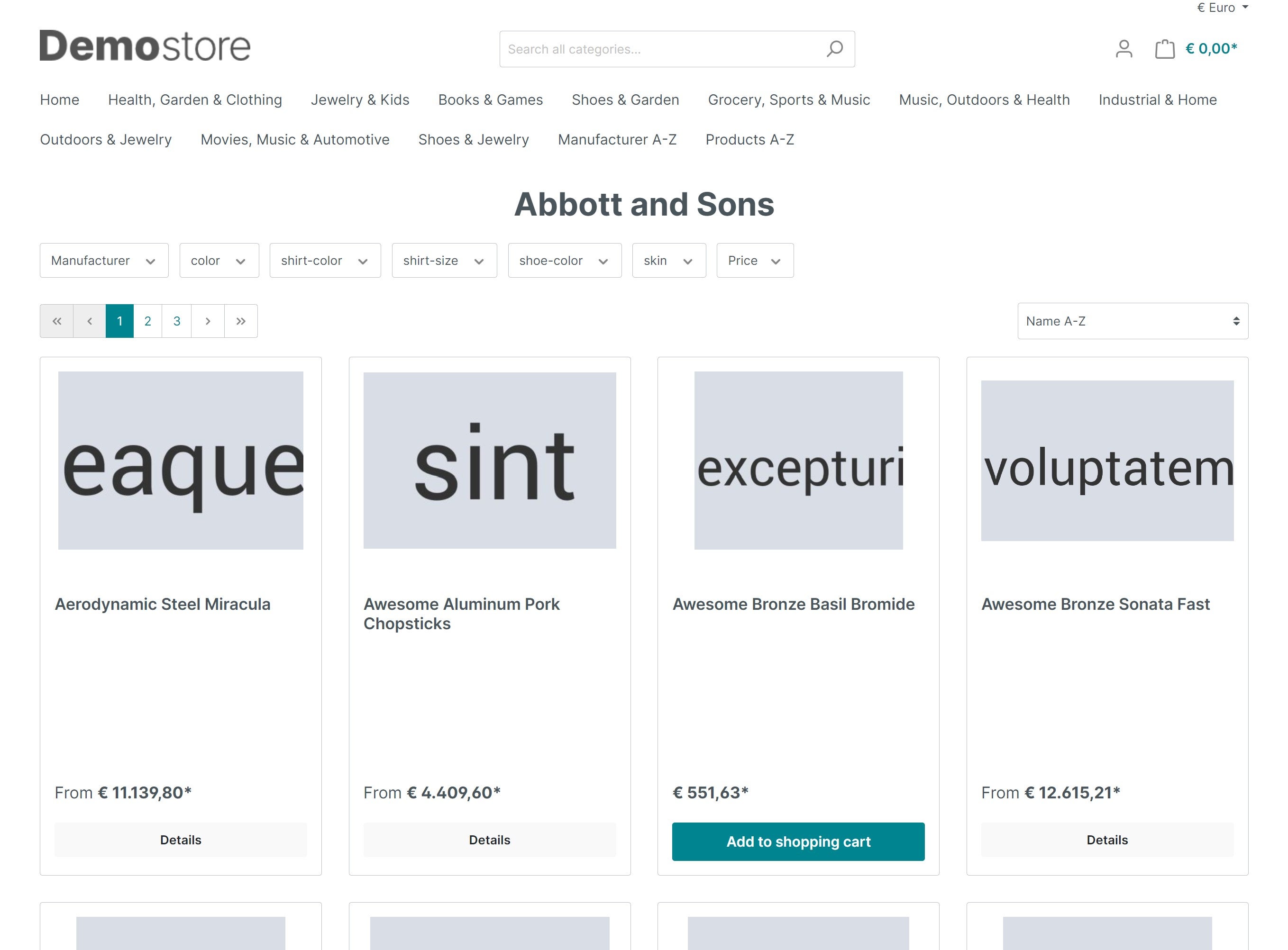This screenshot has width=1288, height=950.
Task: Open the shirt-size filter
Action: [x=444, y=261]
